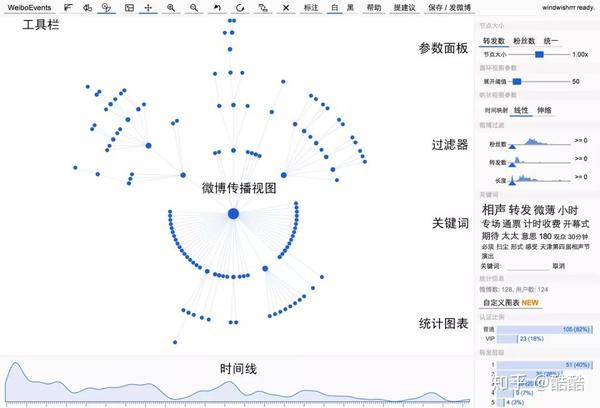Select 粉丝数 node size tab
This screenshot has height=408, width=600.
524,41
